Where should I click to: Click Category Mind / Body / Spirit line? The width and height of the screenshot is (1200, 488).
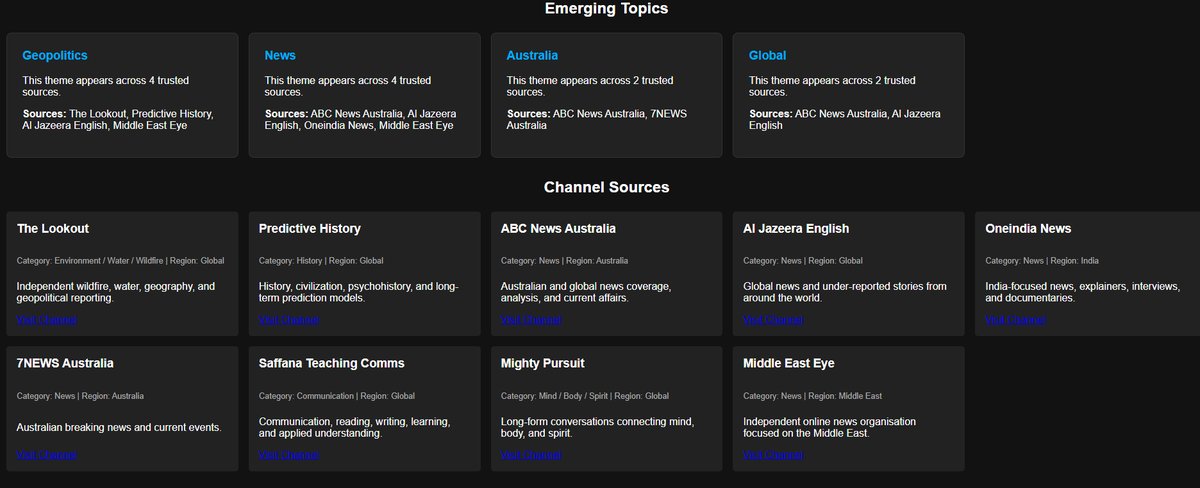point(585,396)
